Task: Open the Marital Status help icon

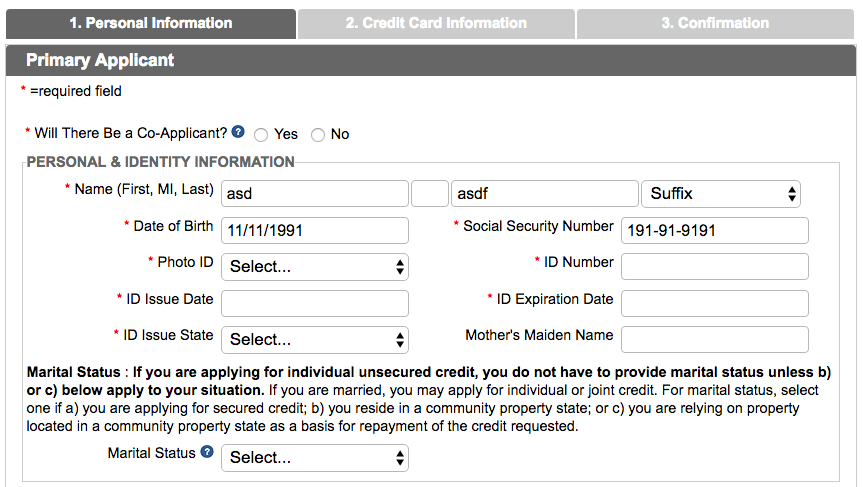Action: click(x=207, y=452)
